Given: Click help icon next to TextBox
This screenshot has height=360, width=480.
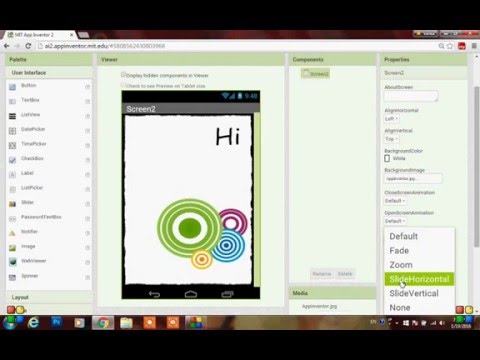Looking at the screenshot, I should 87,101.
